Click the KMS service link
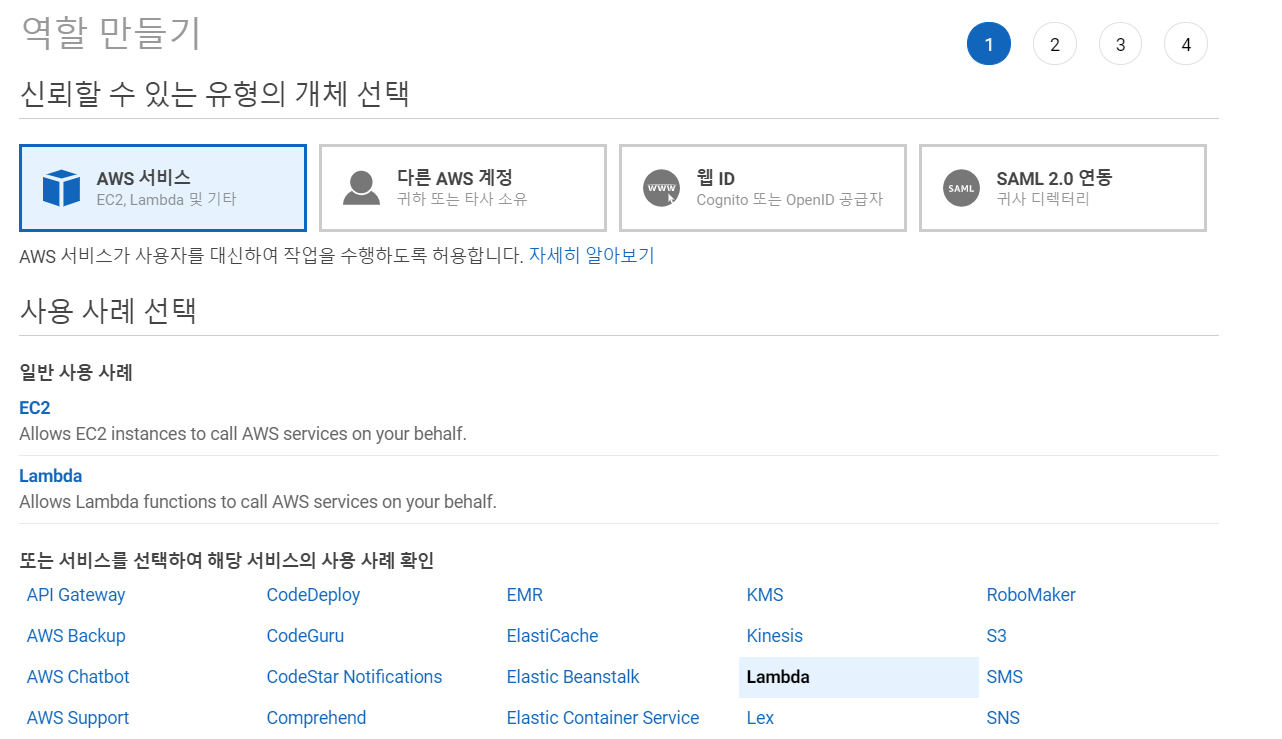This screenshot has width=1282, height=739. pyautogui.click(x=765, y=595)
